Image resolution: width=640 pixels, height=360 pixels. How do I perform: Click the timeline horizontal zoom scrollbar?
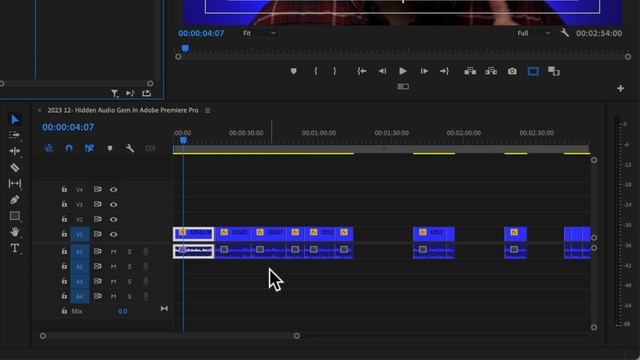(x=170, y=336)
